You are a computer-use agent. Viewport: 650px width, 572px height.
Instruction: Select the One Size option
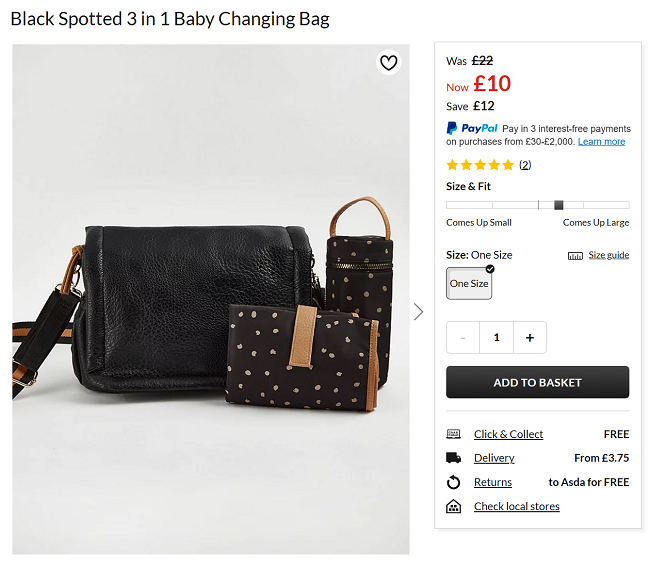[469, 283]
